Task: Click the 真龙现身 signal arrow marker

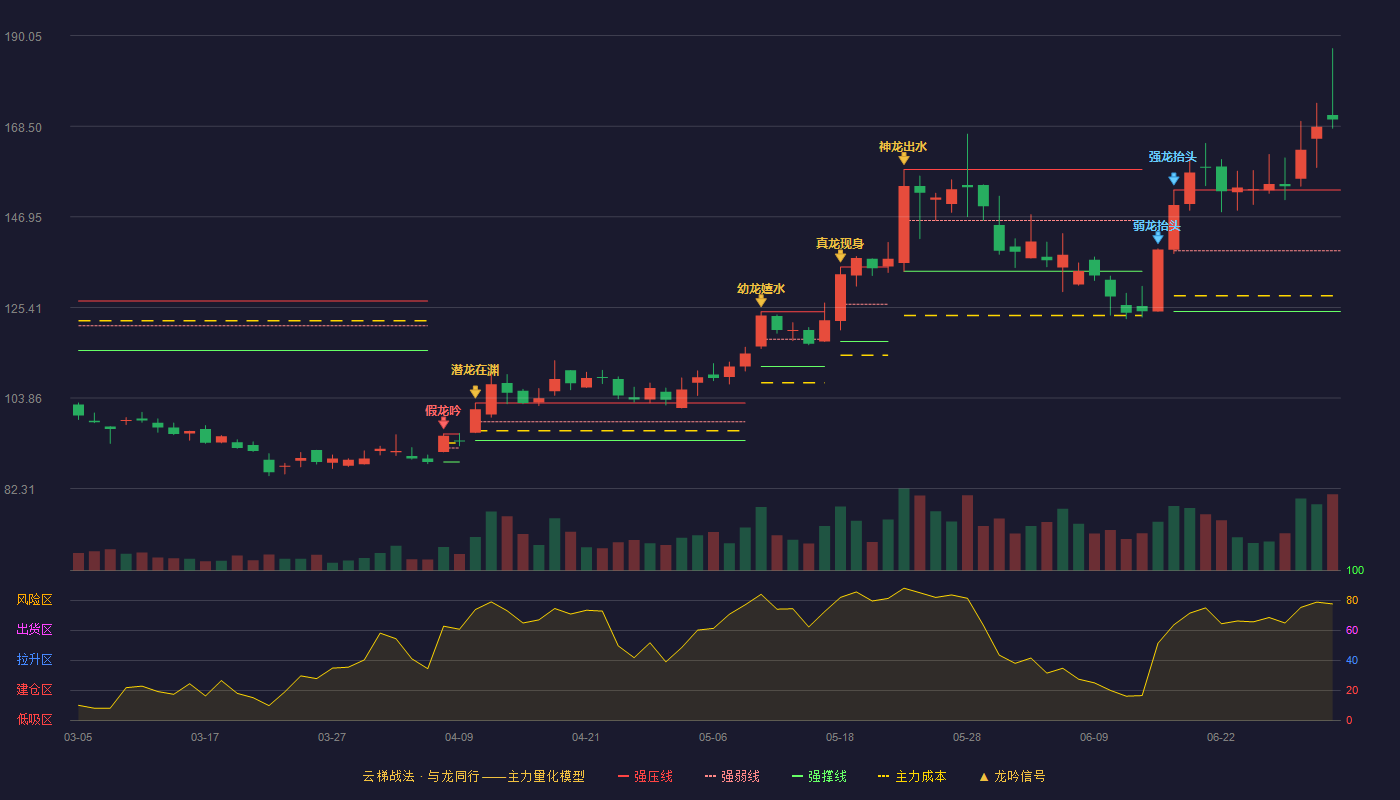Action: point(840,256)
